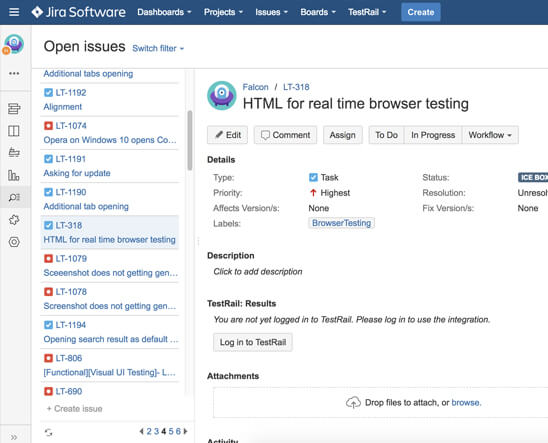The height and width of the screenshot is (443, 548).
Task: Refresh the issue list results
Action: pos(49,432)
